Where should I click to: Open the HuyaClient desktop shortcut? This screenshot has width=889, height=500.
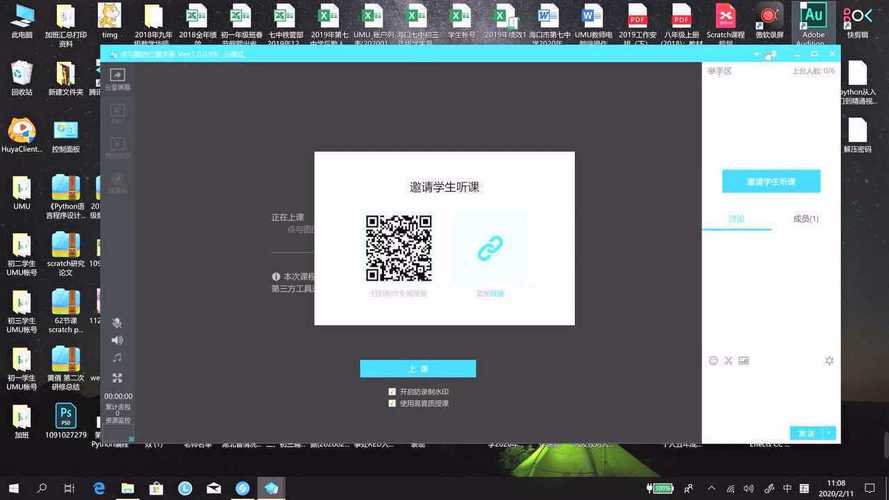tap(22, 135)
